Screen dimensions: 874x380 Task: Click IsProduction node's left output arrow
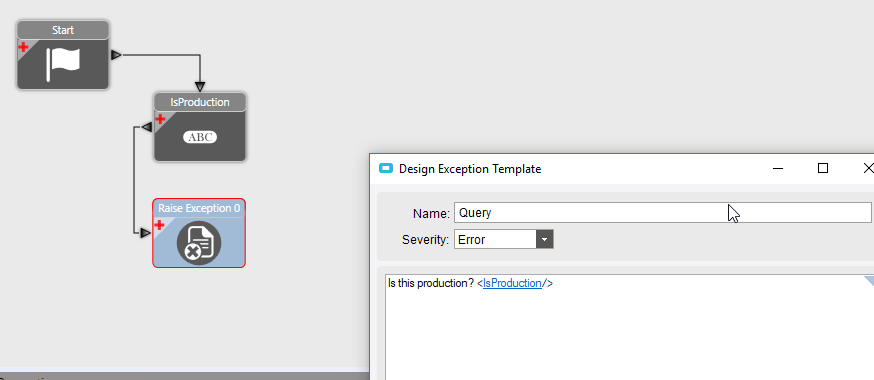point(147,128)
